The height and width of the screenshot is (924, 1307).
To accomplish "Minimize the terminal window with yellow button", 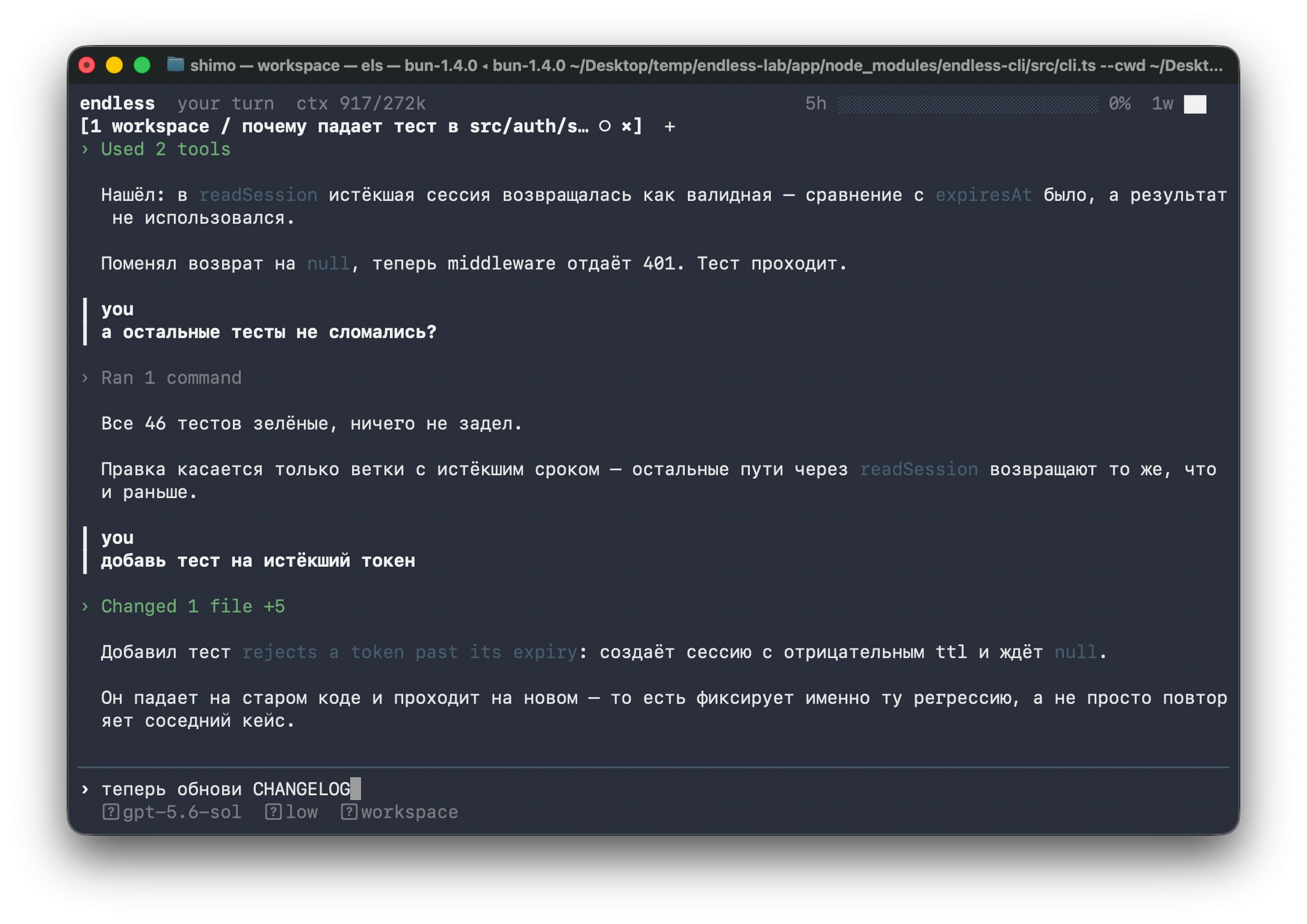I will tap(114, 65).
